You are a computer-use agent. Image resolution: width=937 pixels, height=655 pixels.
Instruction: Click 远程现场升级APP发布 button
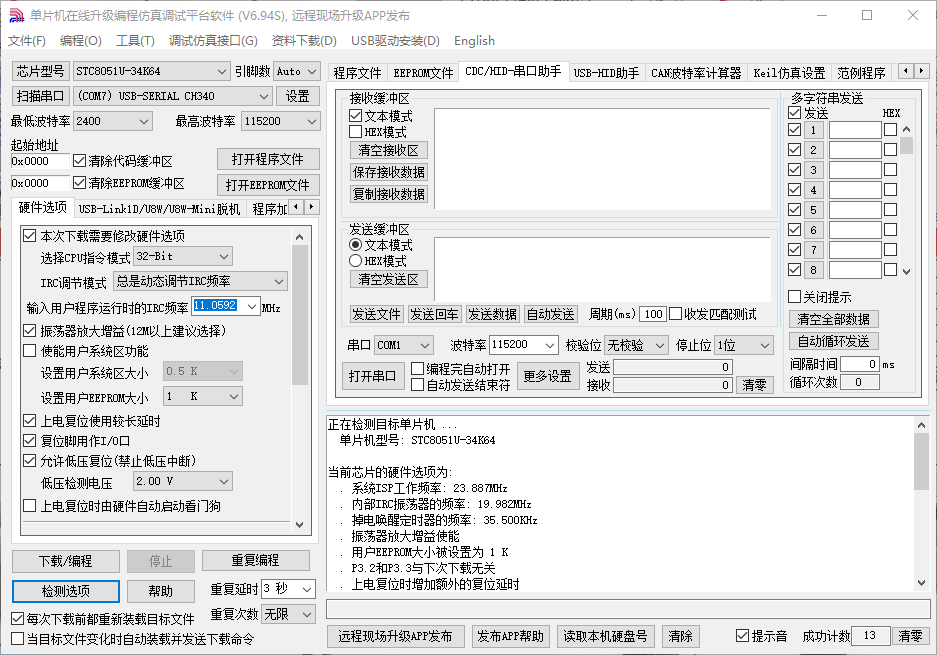396,636
